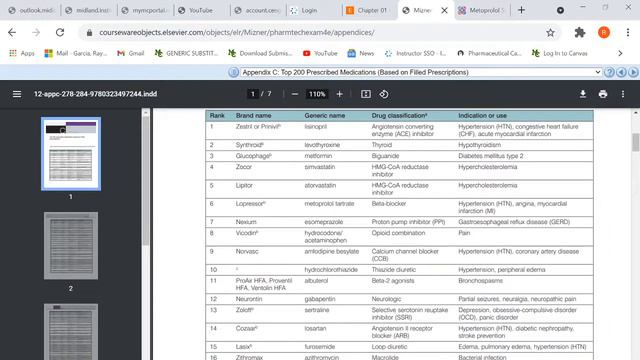
Task: Click lisinopril in the generic name column
Action: coord(316,127)
